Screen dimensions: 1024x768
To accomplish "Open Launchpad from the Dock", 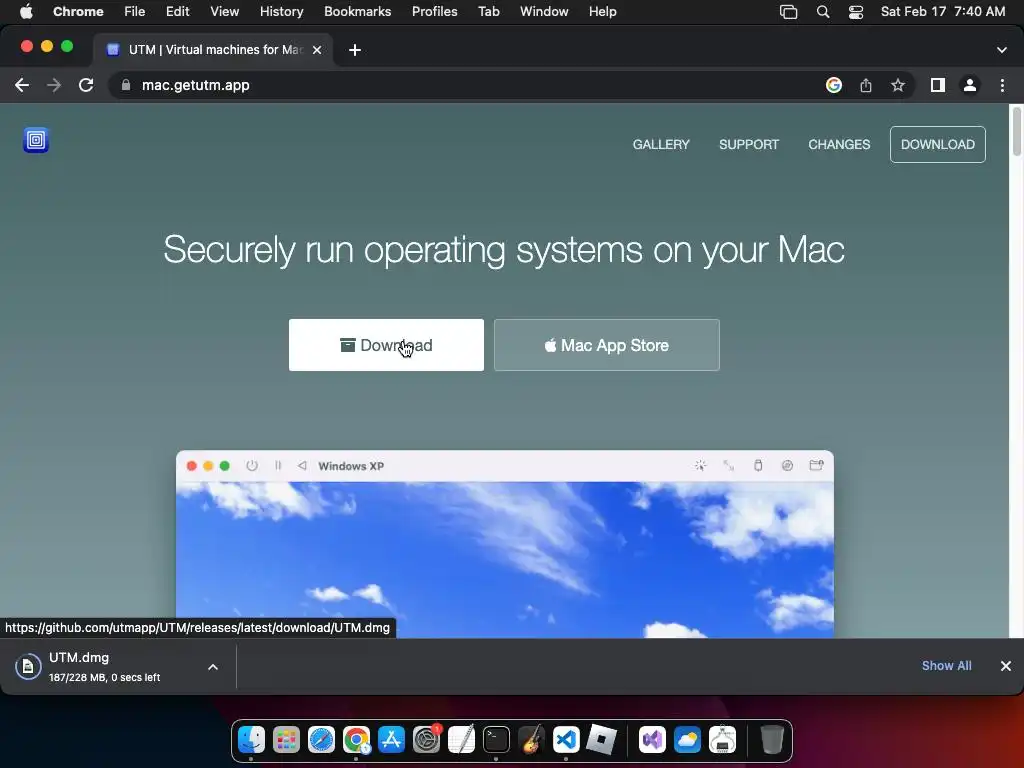I will click(x=286, y=739).
